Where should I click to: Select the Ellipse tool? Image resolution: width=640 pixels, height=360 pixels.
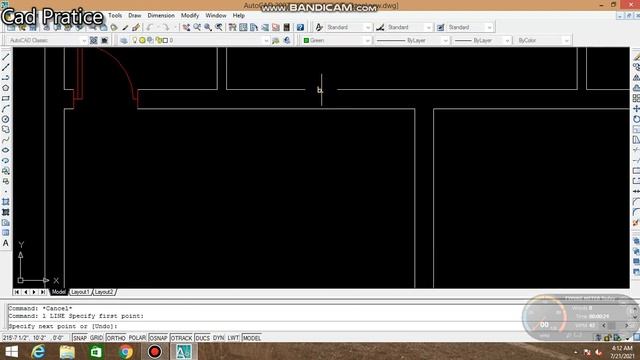point(6,150)
